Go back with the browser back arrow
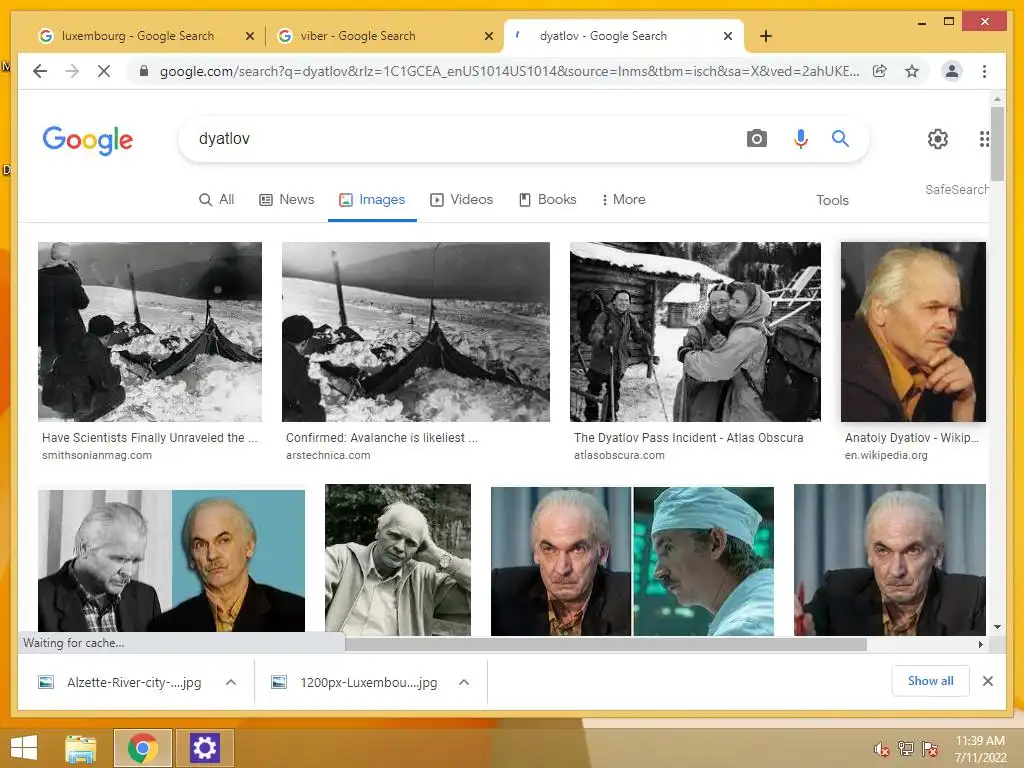The width and height of the screenshot is (1024, 768). (x=40, y=71)
